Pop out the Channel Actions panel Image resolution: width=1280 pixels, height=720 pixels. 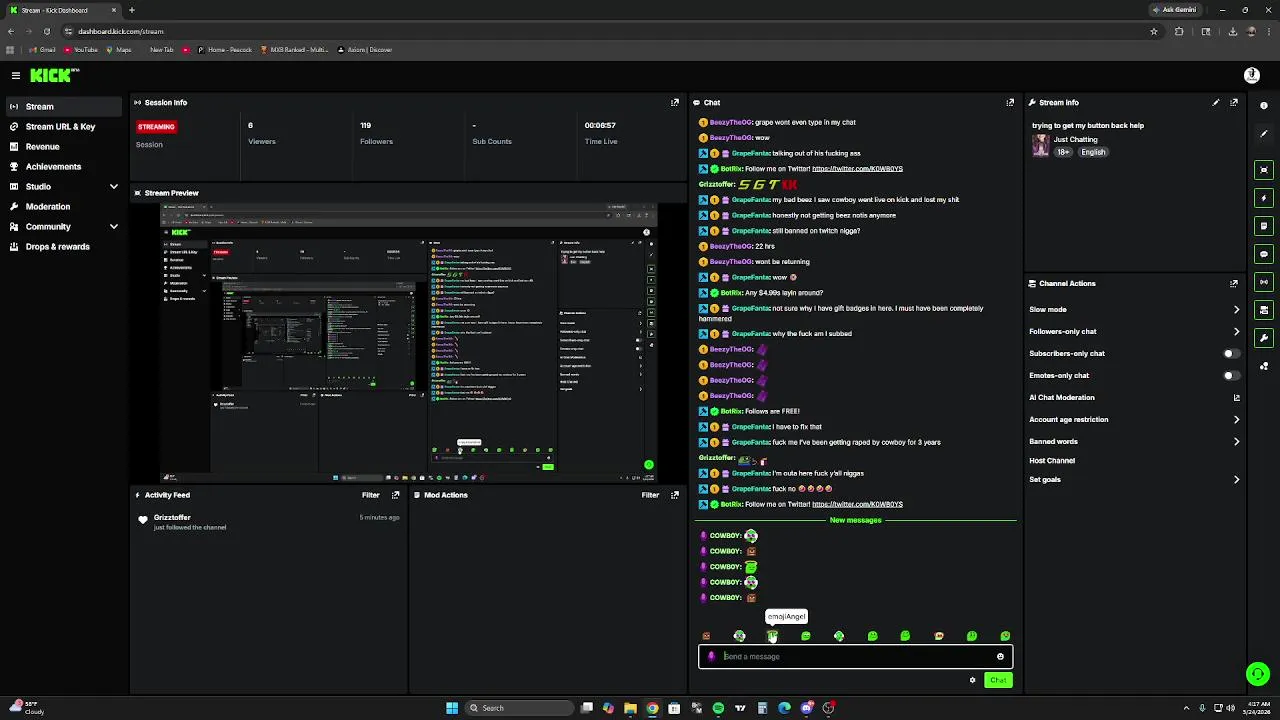tap(1234, 283)
